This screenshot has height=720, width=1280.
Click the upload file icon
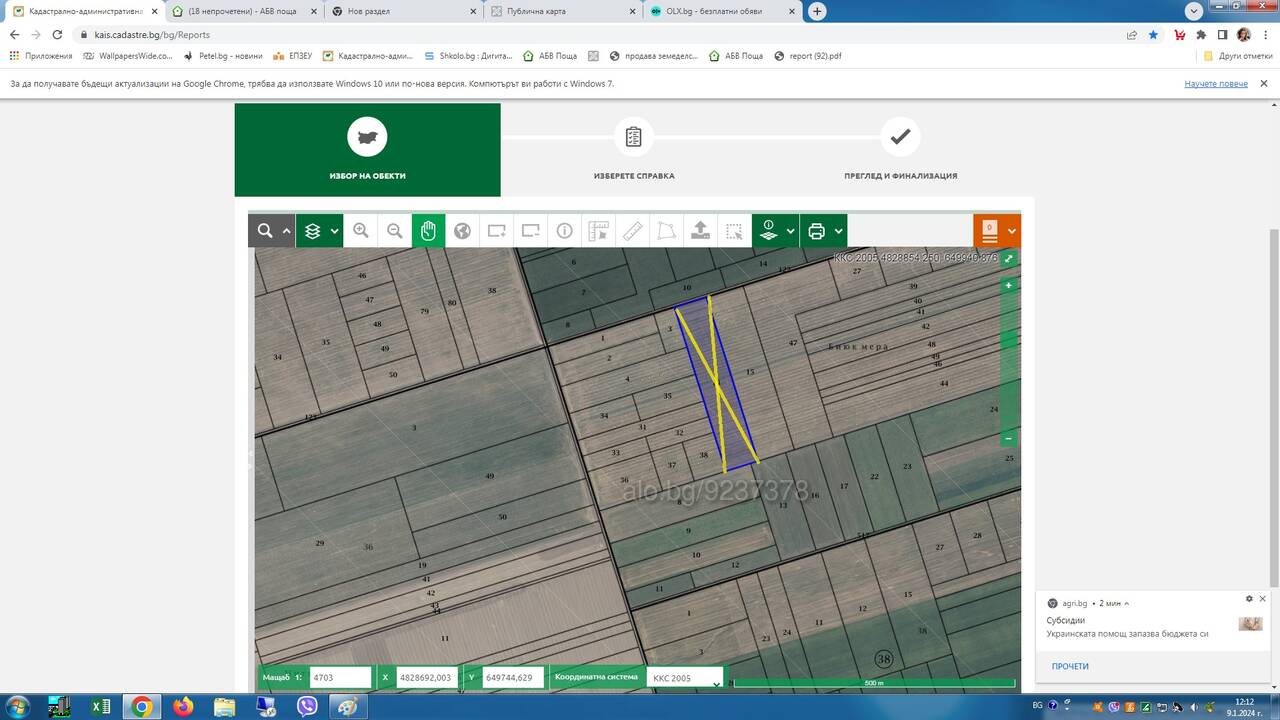pyautogui.click(x=701, y=231)
